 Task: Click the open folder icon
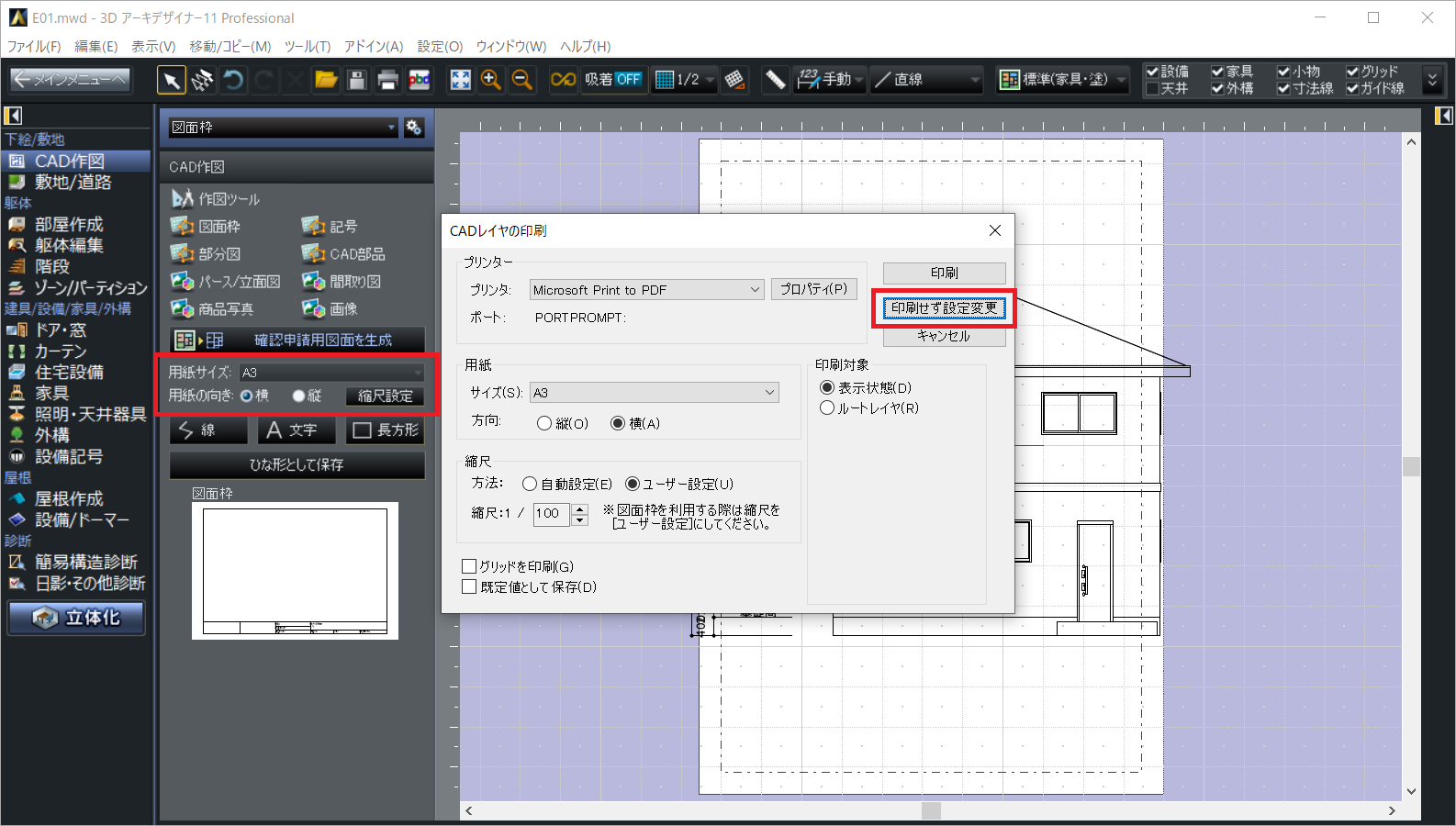click(326, 81)
